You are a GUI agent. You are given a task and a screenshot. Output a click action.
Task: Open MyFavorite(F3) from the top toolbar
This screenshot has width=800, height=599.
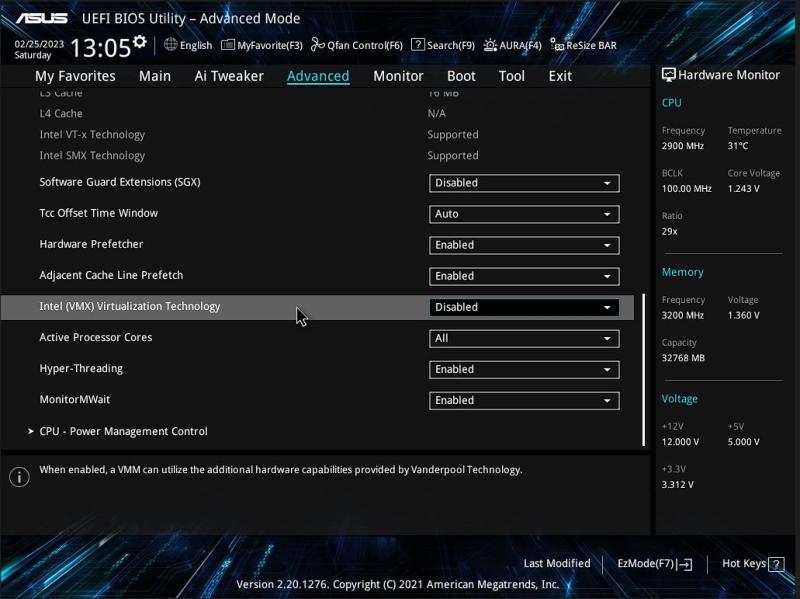[228, 45]
